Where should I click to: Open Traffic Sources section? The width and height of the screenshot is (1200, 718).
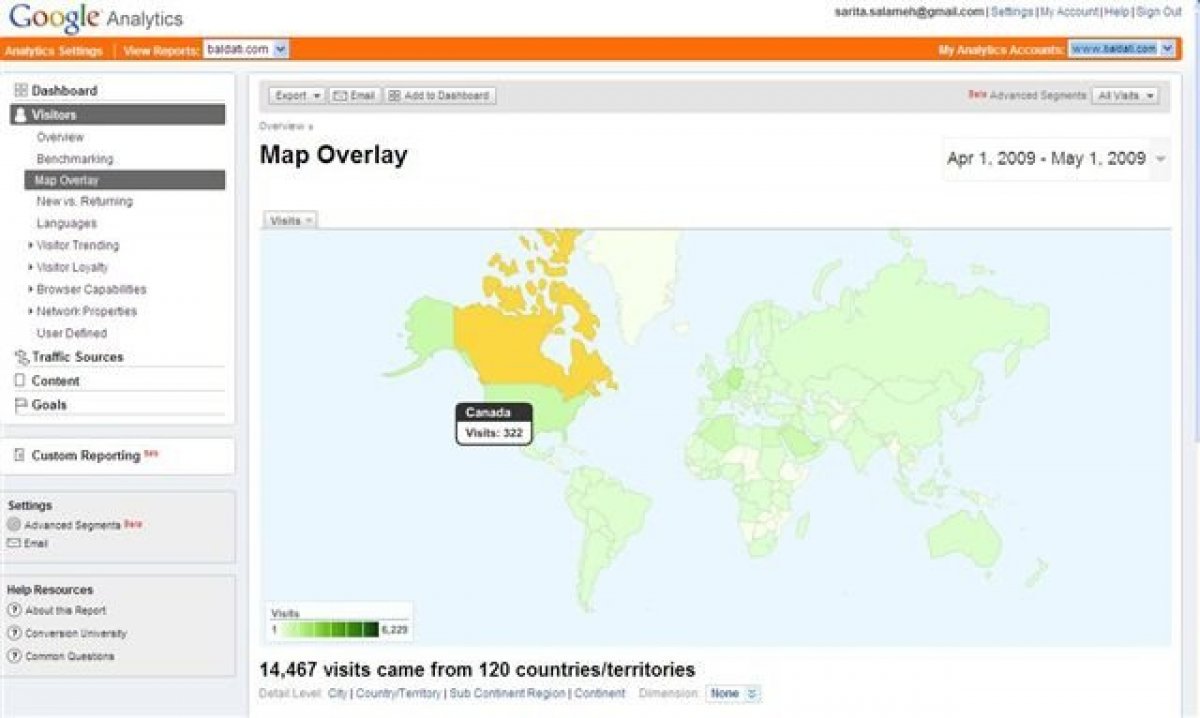tap(77, 357)
